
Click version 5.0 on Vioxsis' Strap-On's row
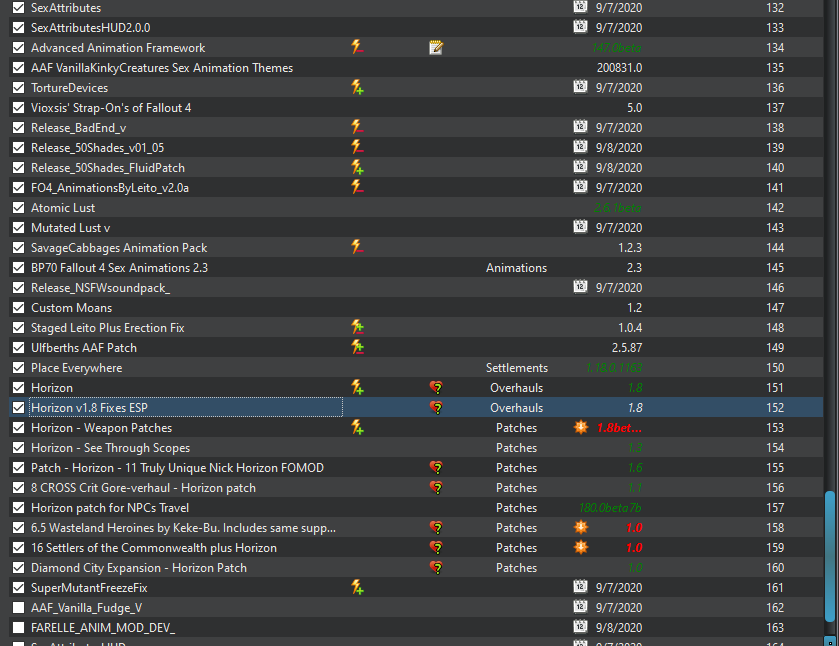(635, 108)
